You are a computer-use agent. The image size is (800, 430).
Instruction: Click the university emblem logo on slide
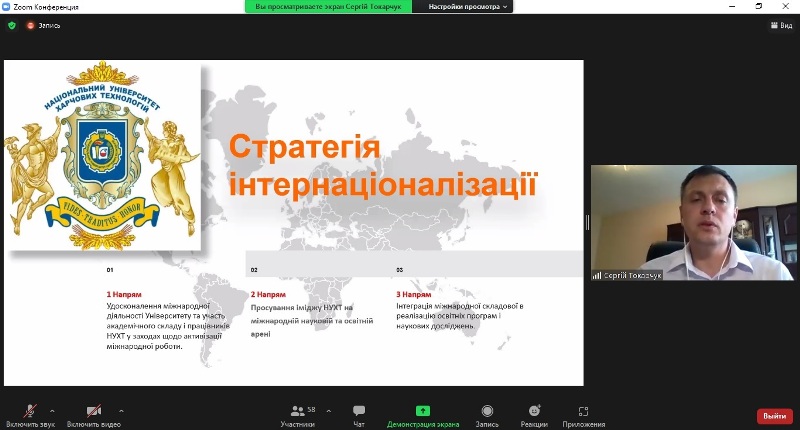click(102, 156)
